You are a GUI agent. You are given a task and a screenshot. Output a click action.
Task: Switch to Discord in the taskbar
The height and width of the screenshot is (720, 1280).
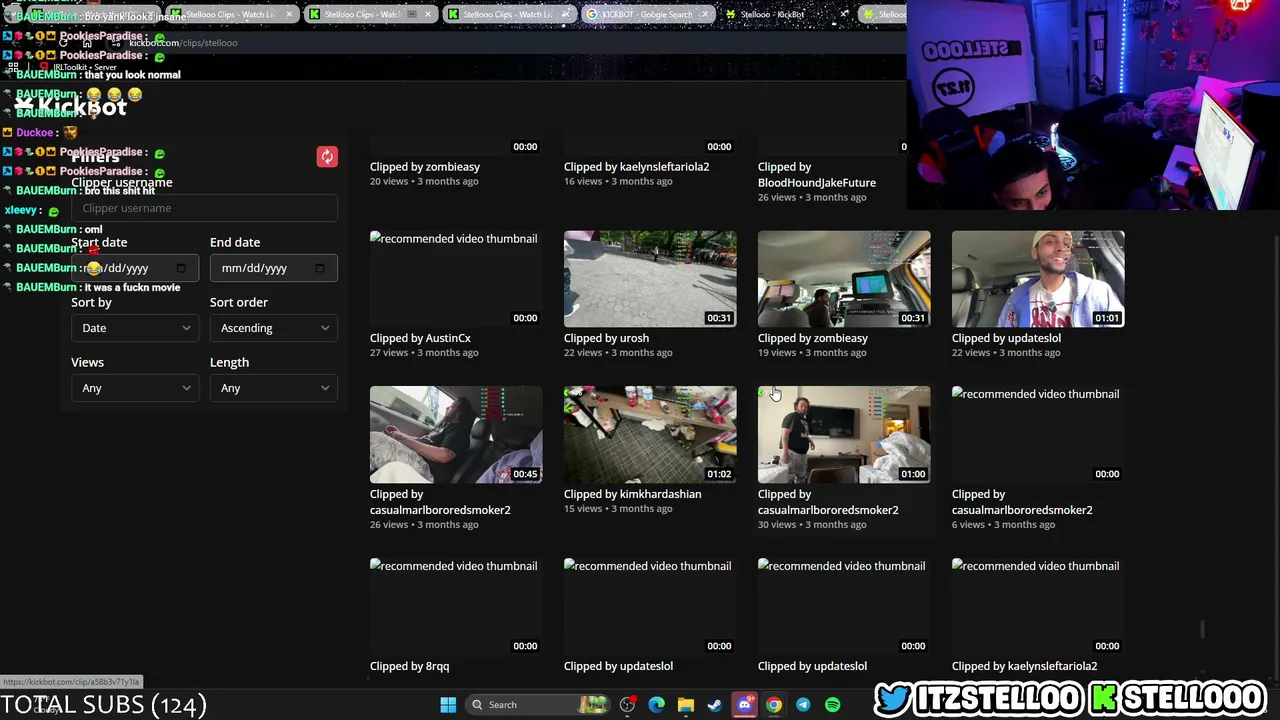[744, 705]
